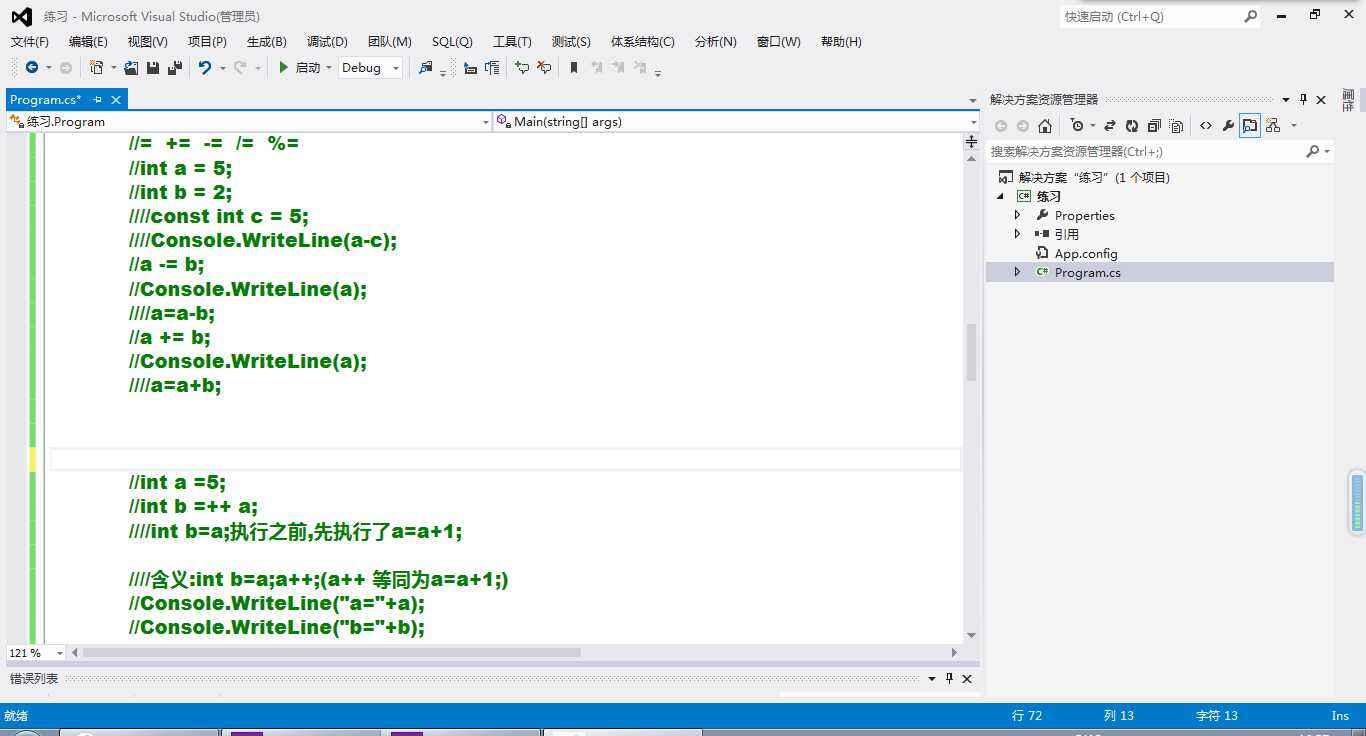
Task: Refresh the Solution Explorer tree
Action: click(1132, 125)
